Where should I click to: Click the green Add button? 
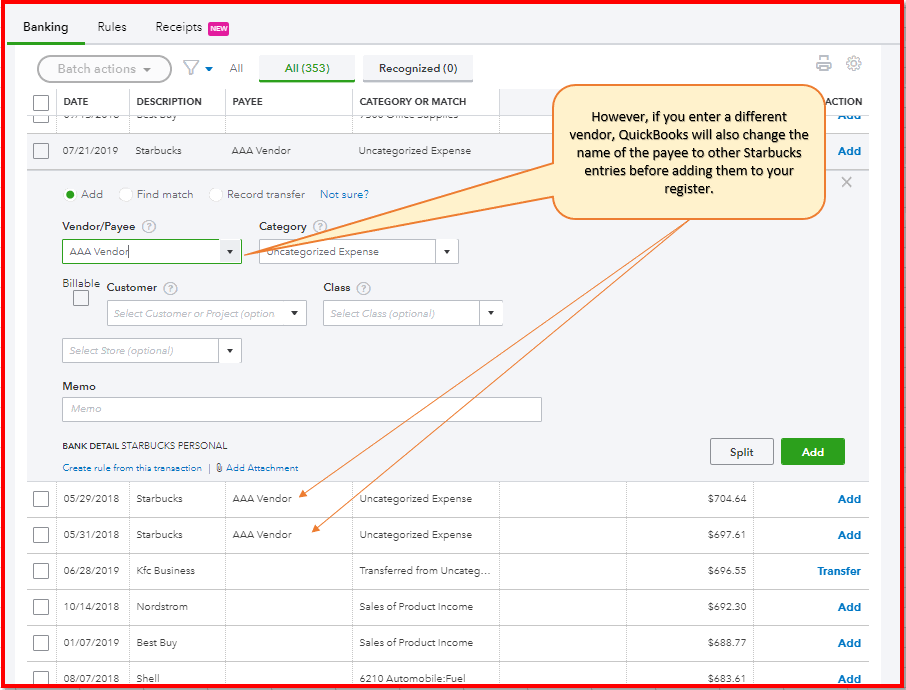(812, 452)
